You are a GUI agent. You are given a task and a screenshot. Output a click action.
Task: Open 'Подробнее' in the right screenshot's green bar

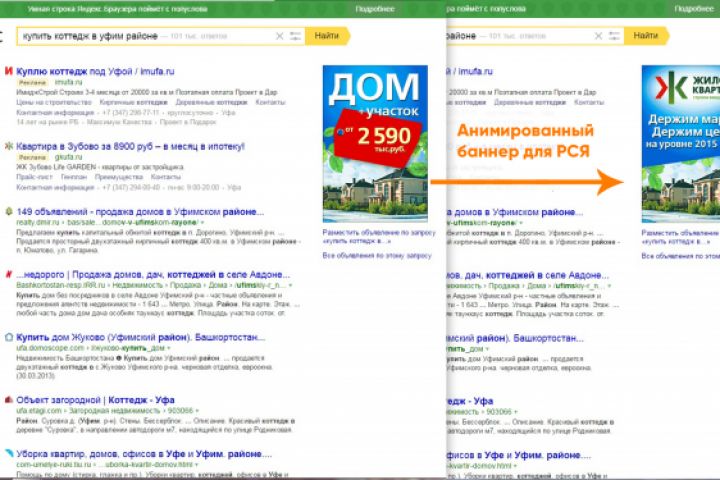[x=693, y=9]
